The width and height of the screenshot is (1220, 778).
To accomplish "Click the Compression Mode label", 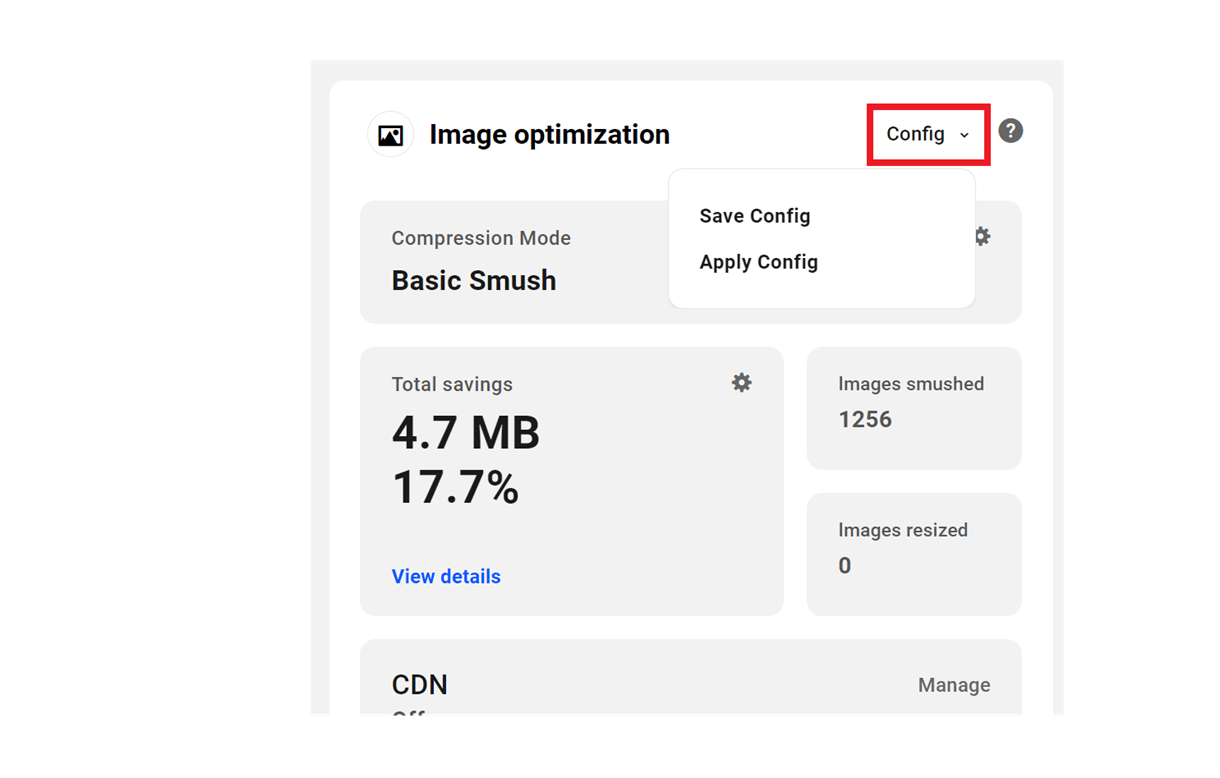I will pyautogui.click(x=481, y=238).
